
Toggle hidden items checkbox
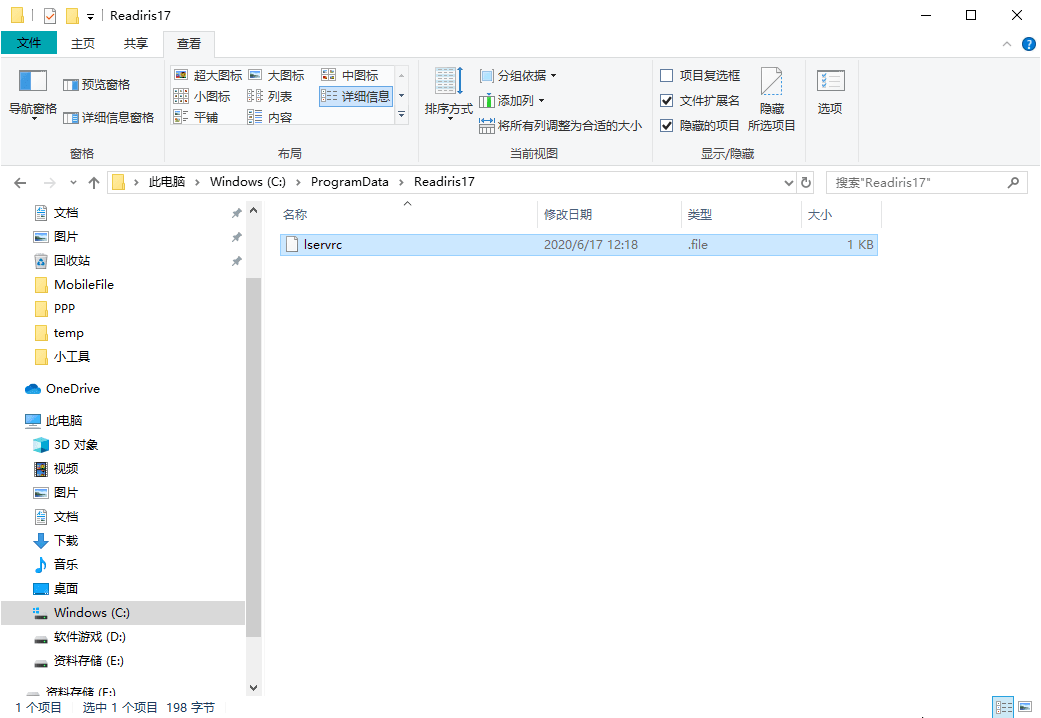(667, 126)
